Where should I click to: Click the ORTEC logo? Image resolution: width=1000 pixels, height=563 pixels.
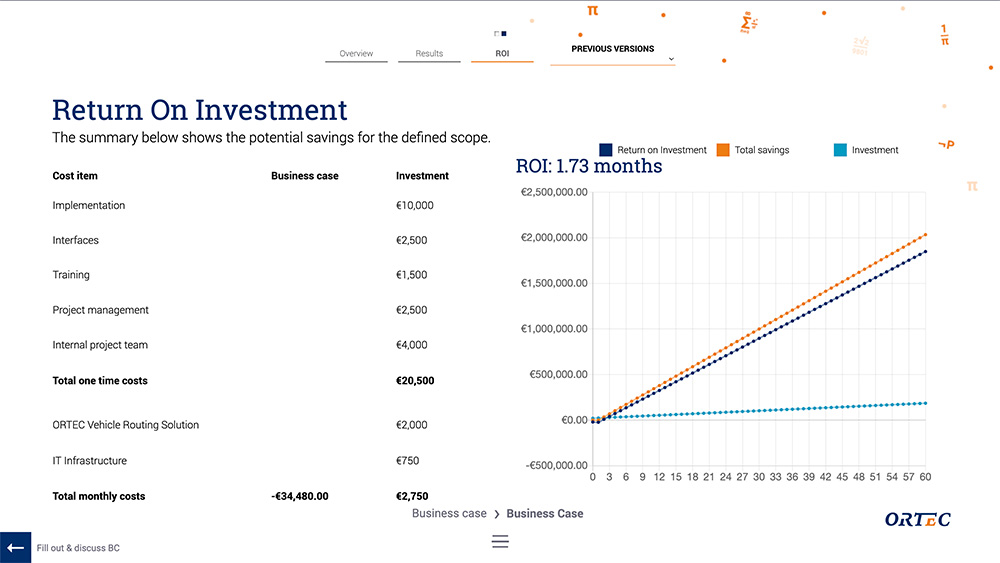click(917, 519)
